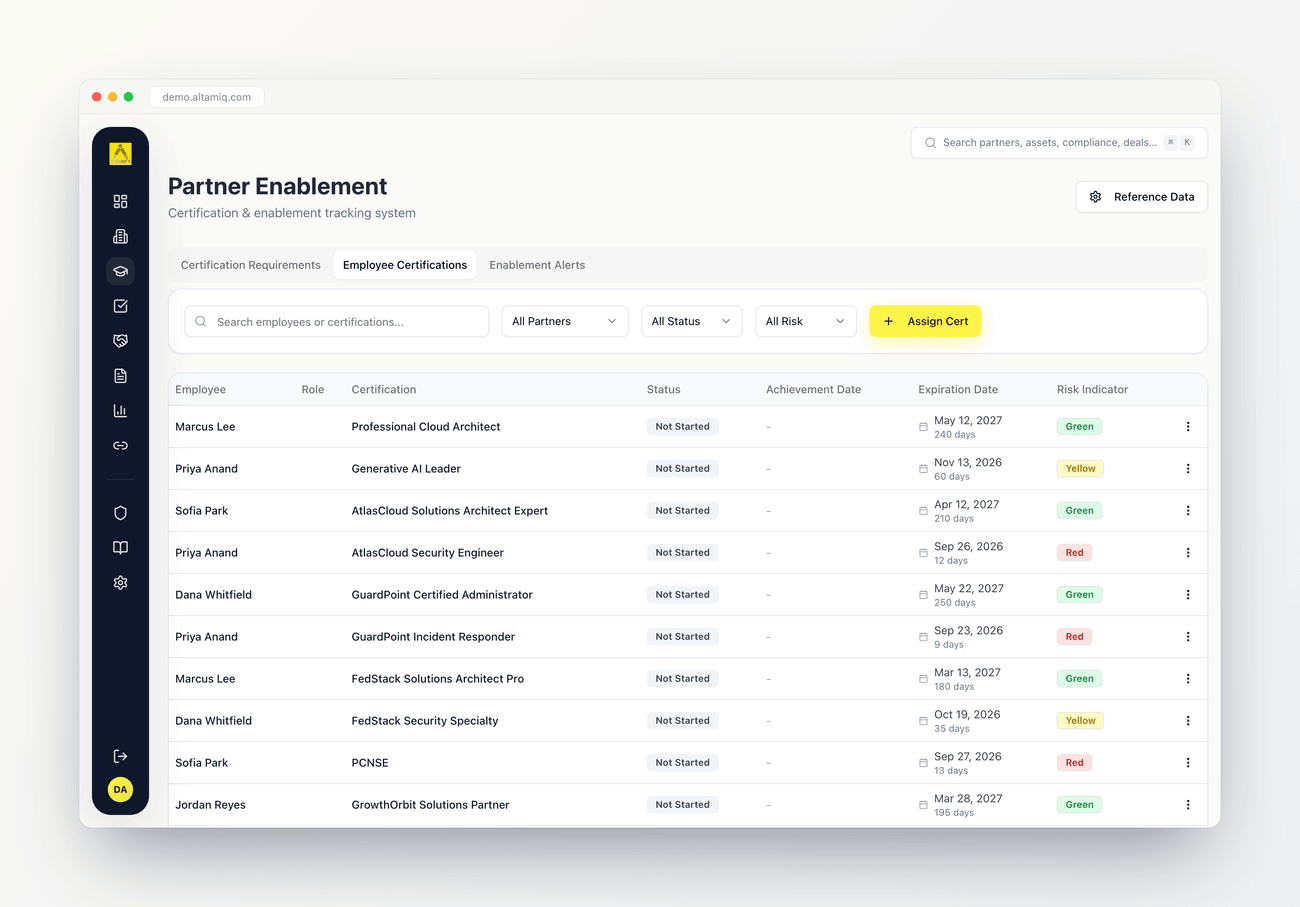Open the settings gear icon in sidebar

(x=120, y=583)
